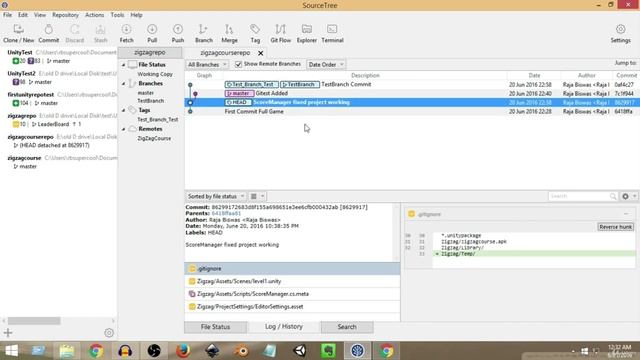
Task: Collapse the File Status tree section
Action: coord(123,64)
